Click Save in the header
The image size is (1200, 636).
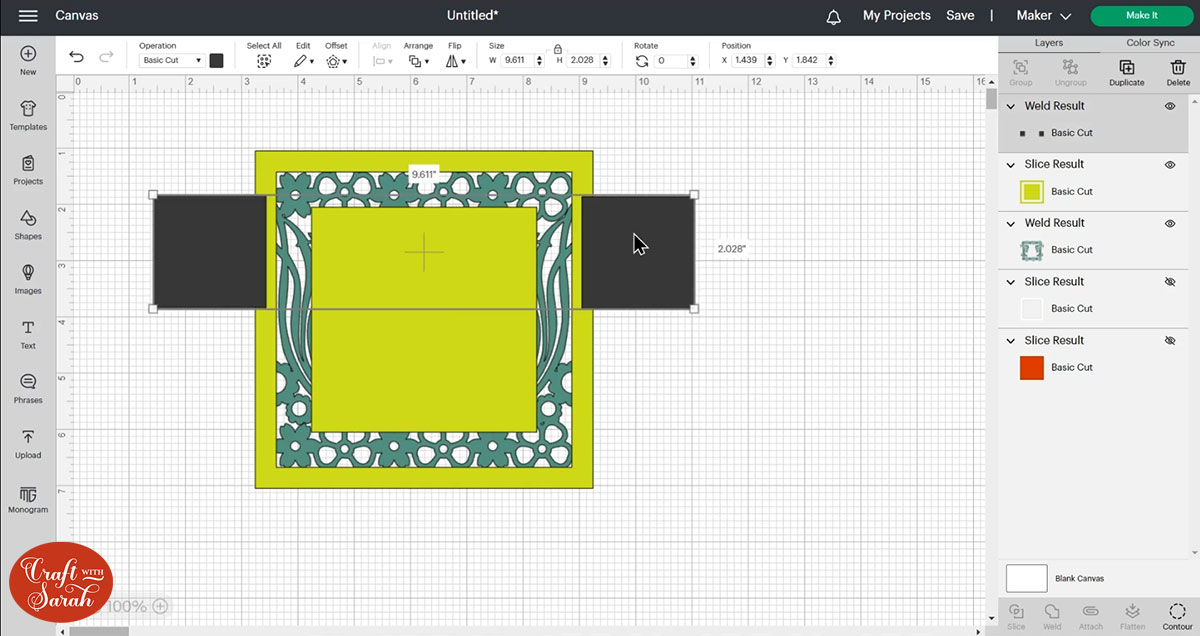point(960,16)
